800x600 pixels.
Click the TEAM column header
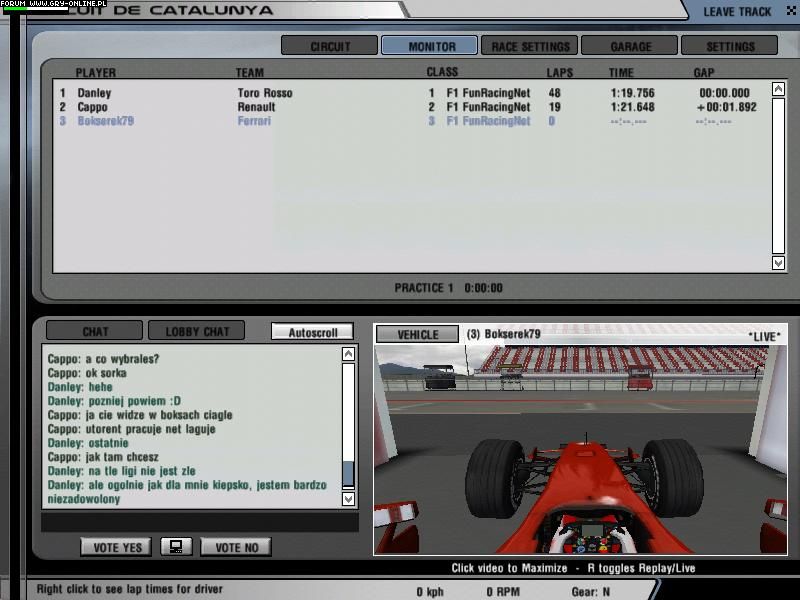pos(249,72)
